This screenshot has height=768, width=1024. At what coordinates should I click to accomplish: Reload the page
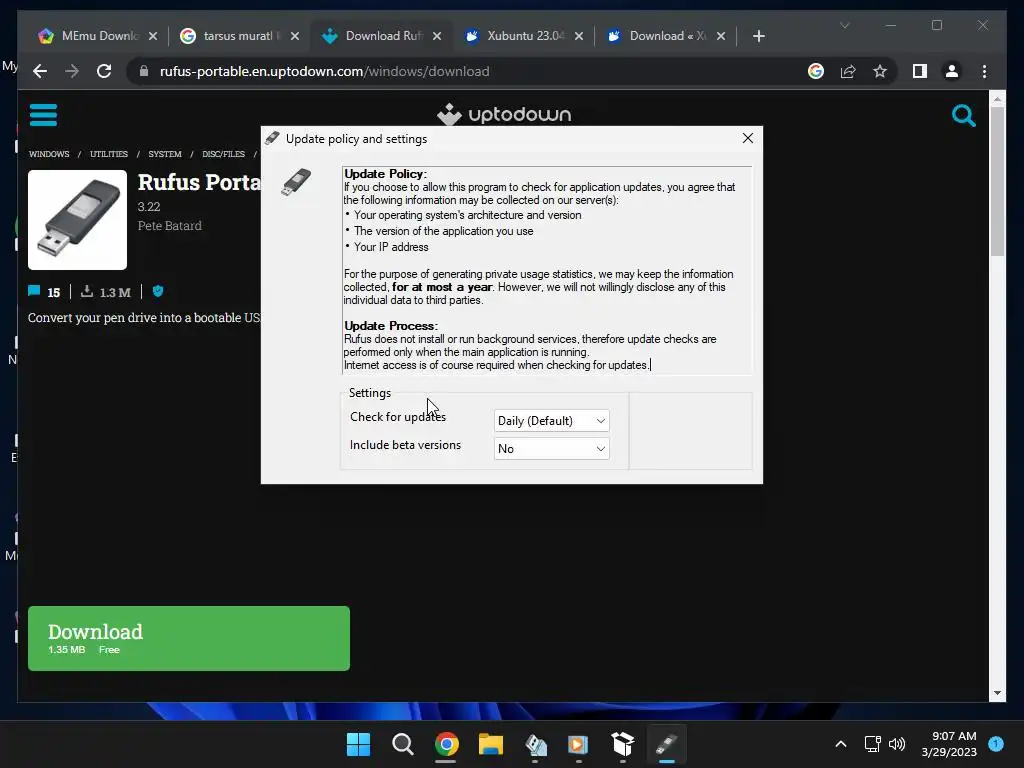[x=104, y=71]
